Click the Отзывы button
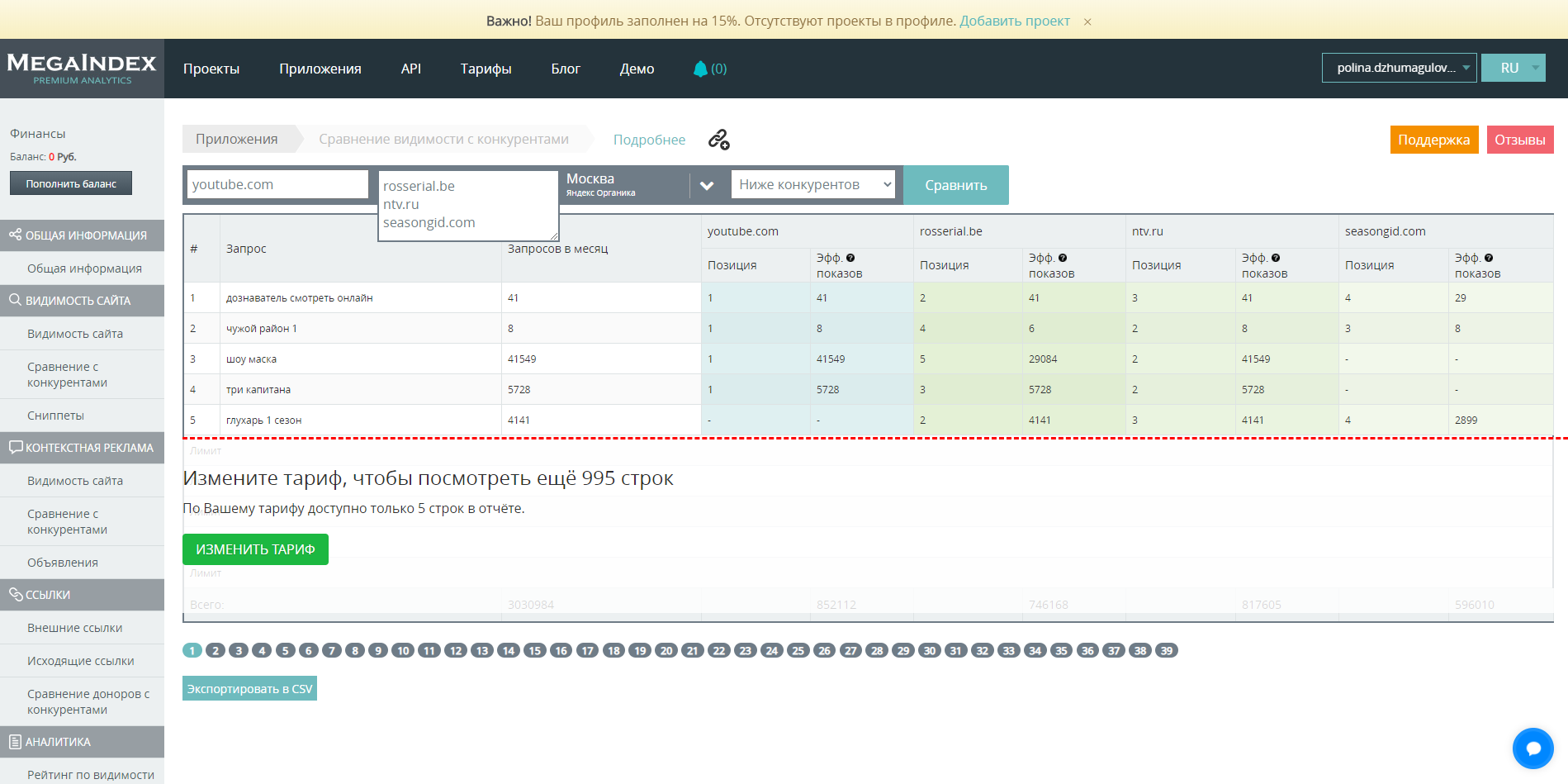Screen dimensions: 1568x784 tap(1520, 140)
